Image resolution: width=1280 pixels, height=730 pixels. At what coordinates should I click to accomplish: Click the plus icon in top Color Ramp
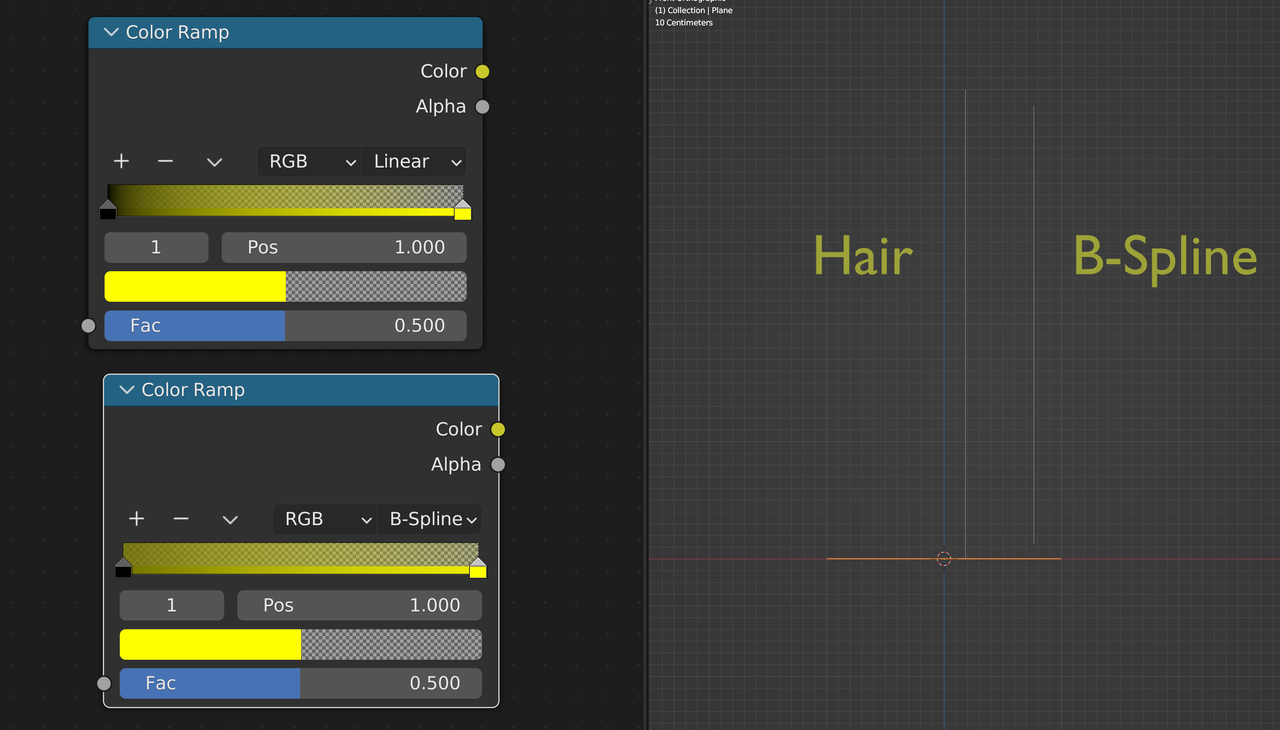(121, 161)
